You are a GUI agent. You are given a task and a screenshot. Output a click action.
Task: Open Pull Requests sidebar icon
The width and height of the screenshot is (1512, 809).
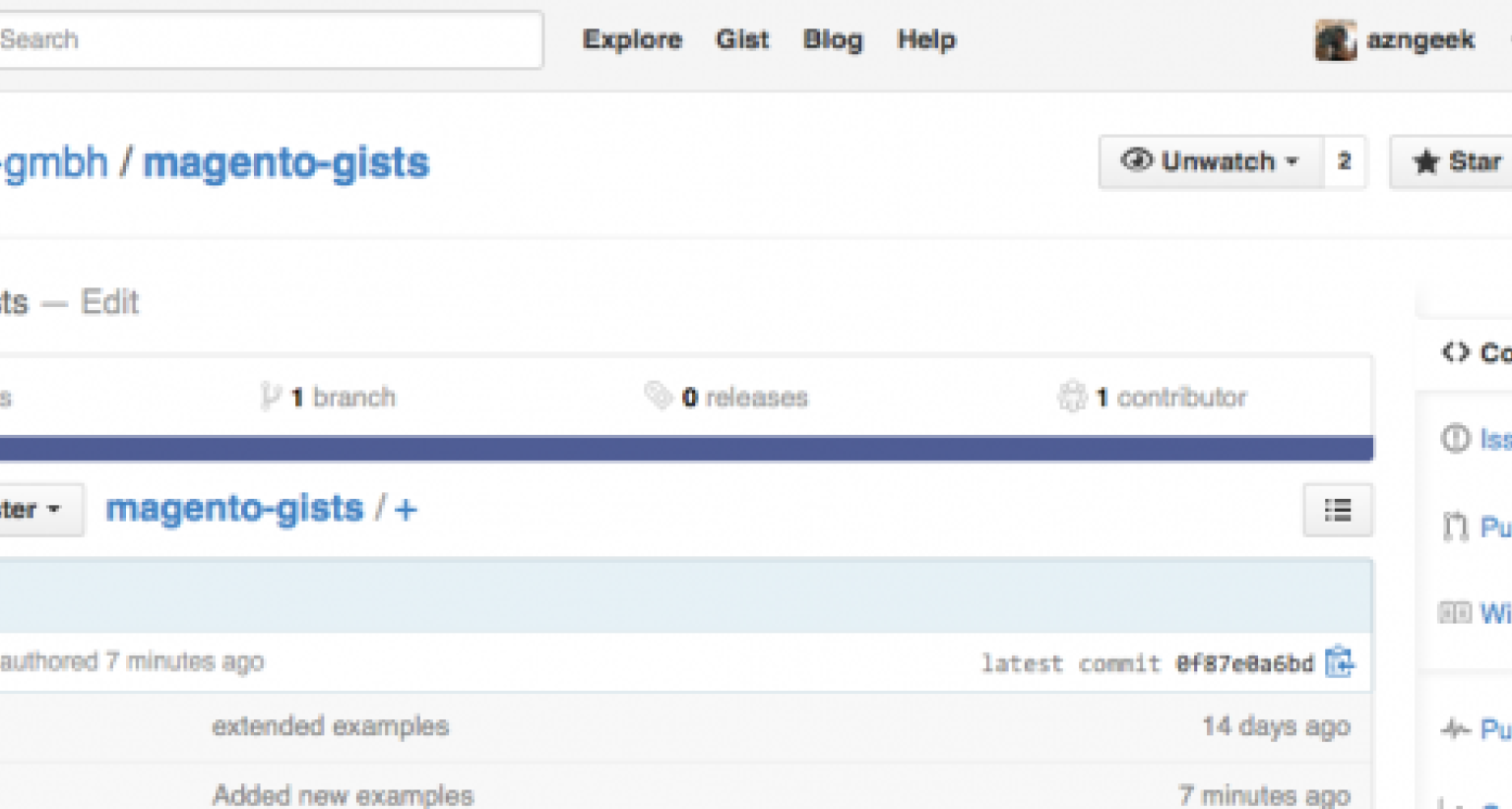pyautogui.click(x=1455, y=528)
